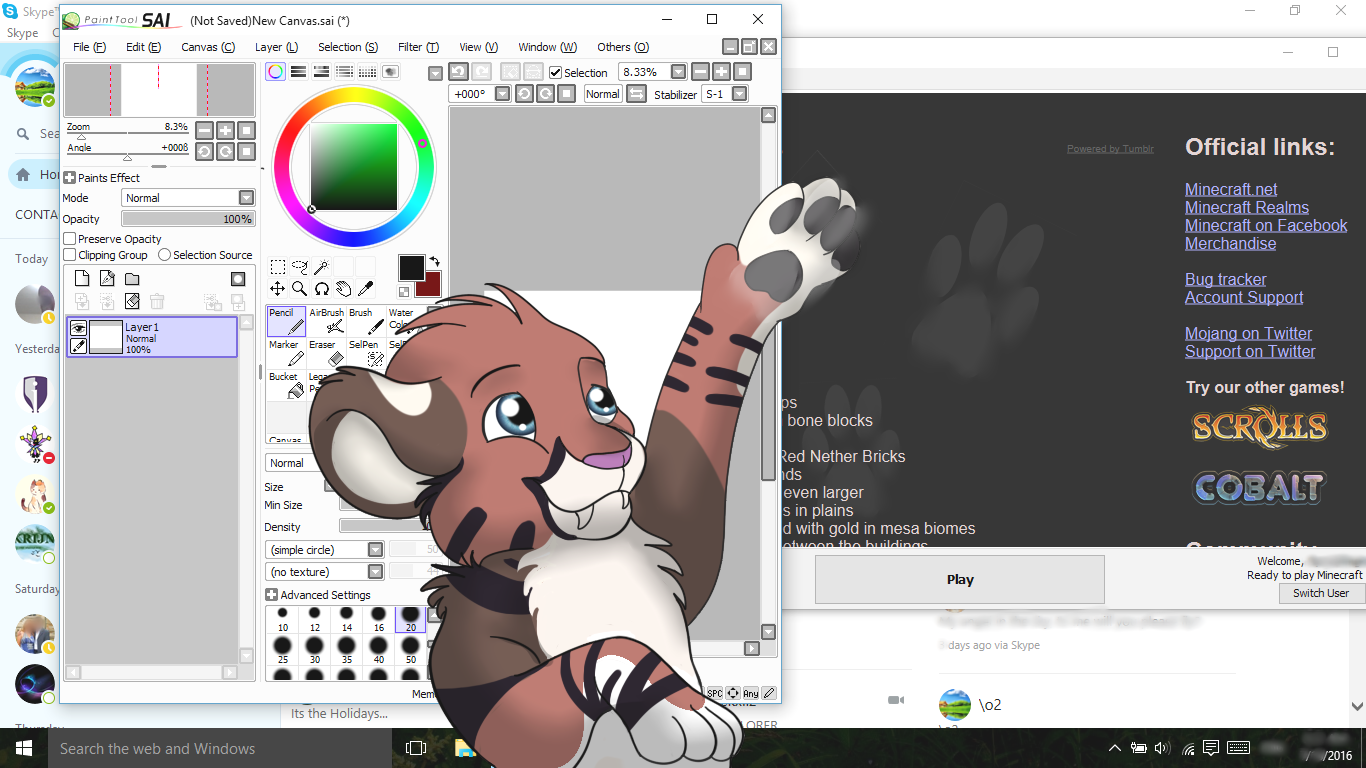
Task: Open the Canvas menu
Action: click(x=208, y=47)
